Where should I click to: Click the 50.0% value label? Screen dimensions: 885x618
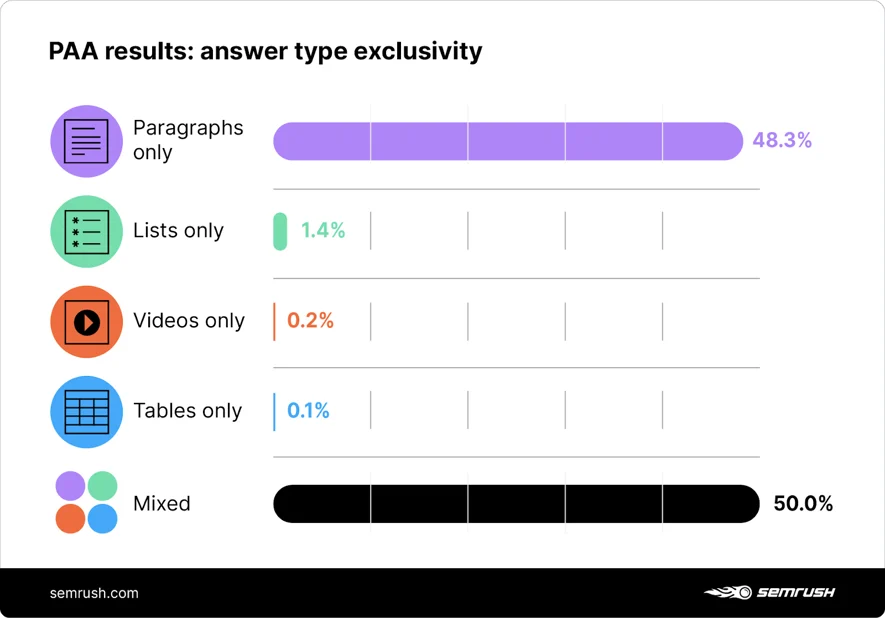tap(803, 504)
